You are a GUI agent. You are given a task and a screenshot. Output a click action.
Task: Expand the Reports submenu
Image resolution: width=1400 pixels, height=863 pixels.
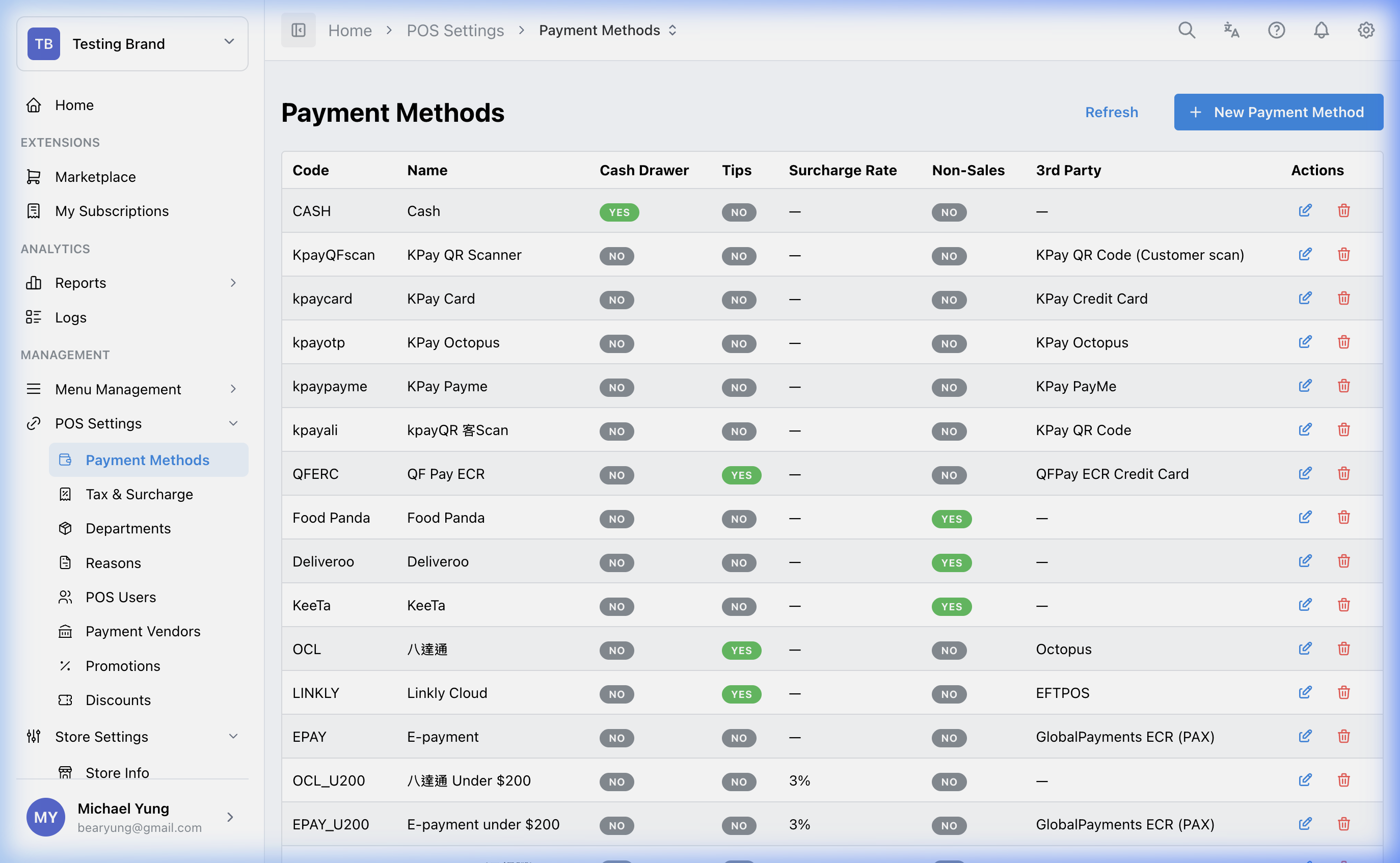coord(233,283)
